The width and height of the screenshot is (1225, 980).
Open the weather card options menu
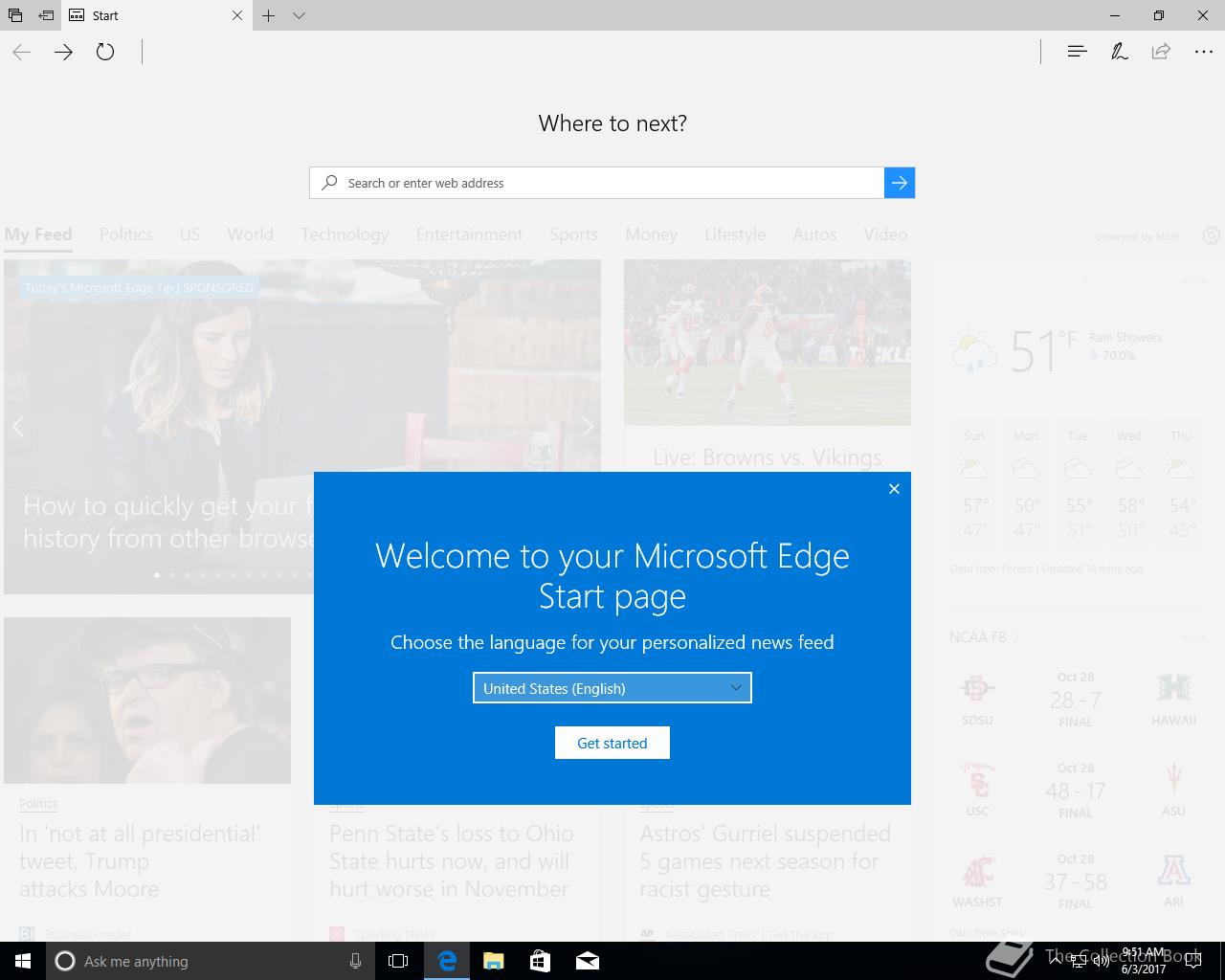tap(1194, 281)
